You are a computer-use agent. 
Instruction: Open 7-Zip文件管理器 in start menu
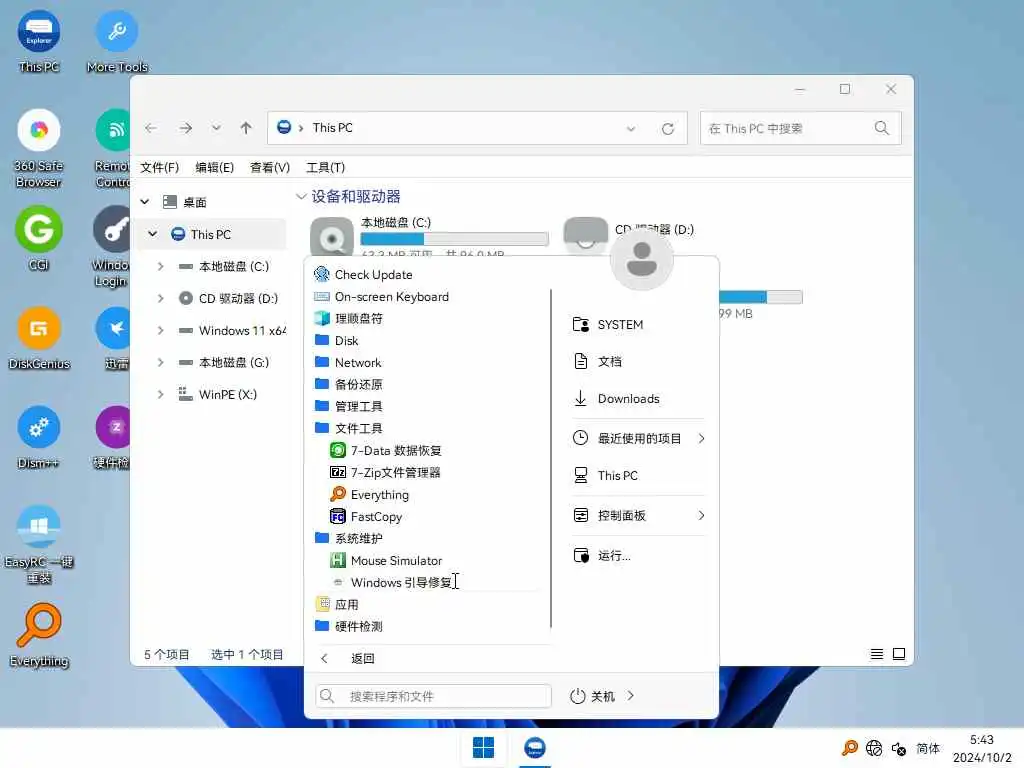(385, 472)
